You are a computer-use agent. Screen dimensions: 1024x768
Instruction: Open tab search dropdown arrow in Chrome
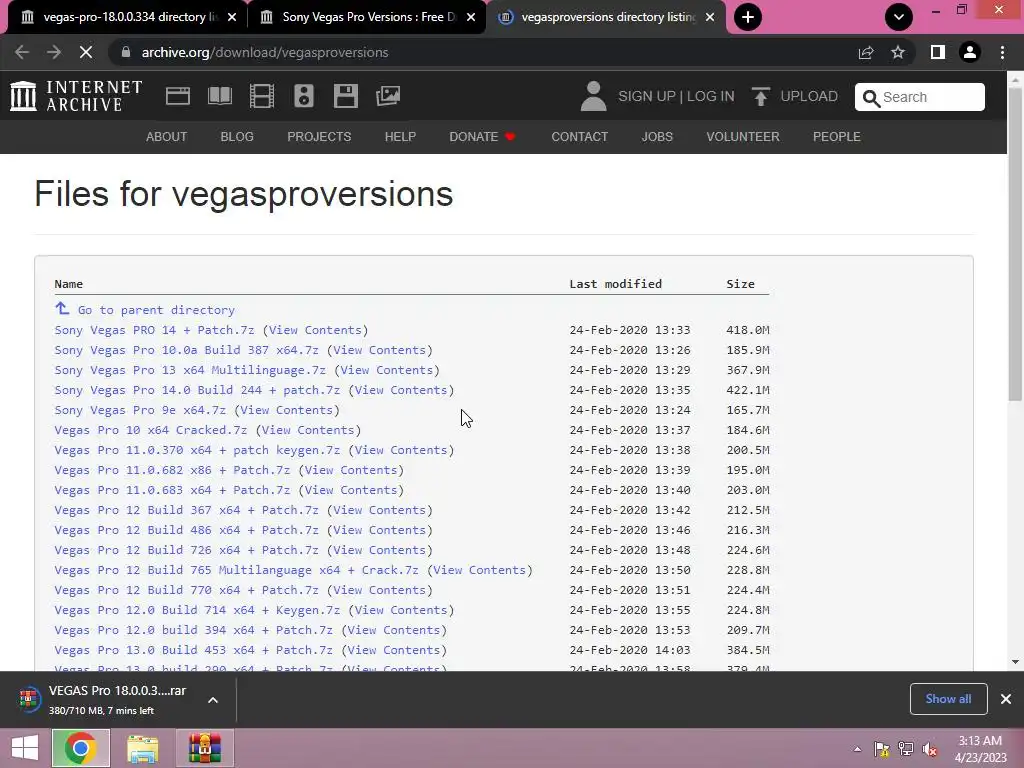pos(899,17)
